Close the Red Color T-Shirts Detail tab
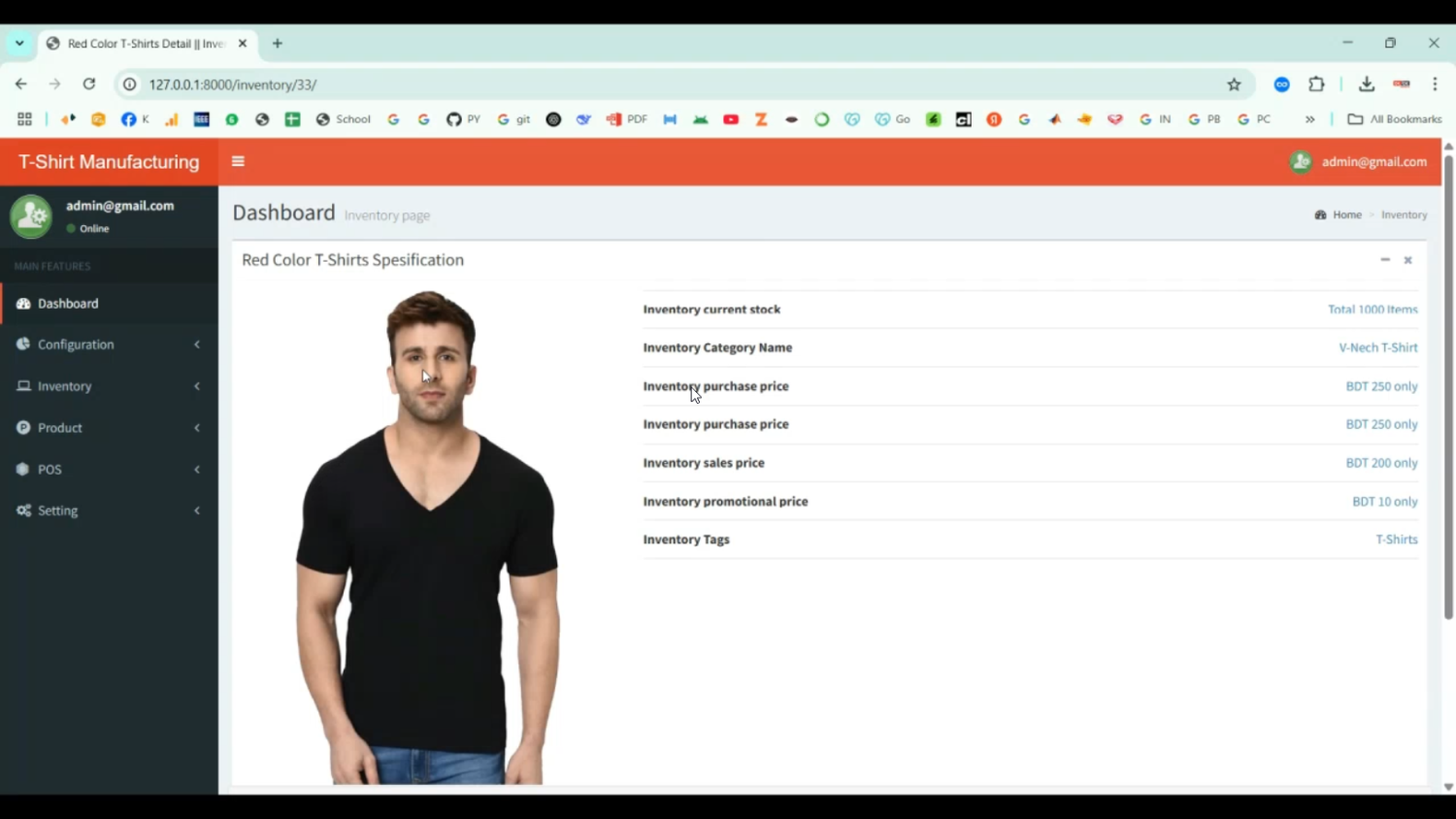Screen dimensions: 1456x819 (x=243, y=44)
